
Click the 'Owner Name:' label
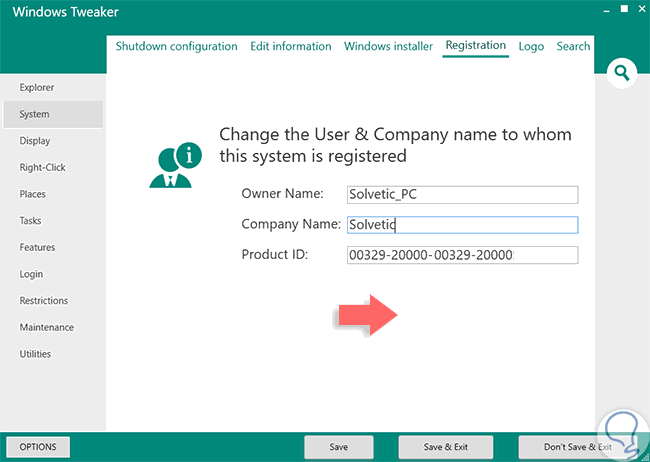[282, 194]
